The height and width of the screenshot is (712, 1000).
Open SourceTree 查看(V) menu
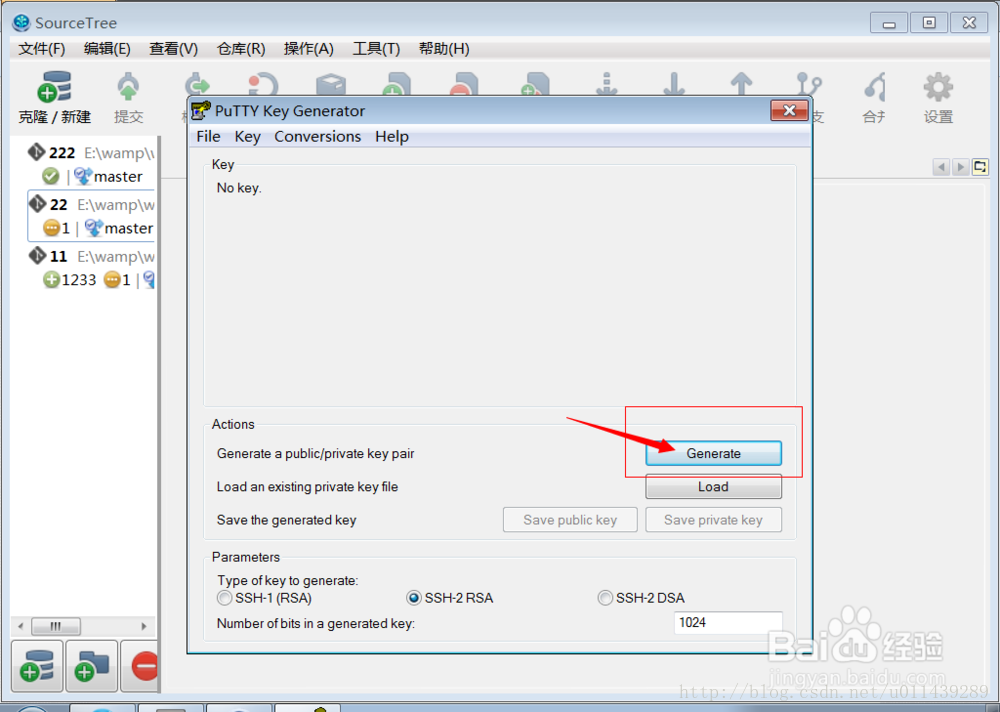[x=173, y=49]
